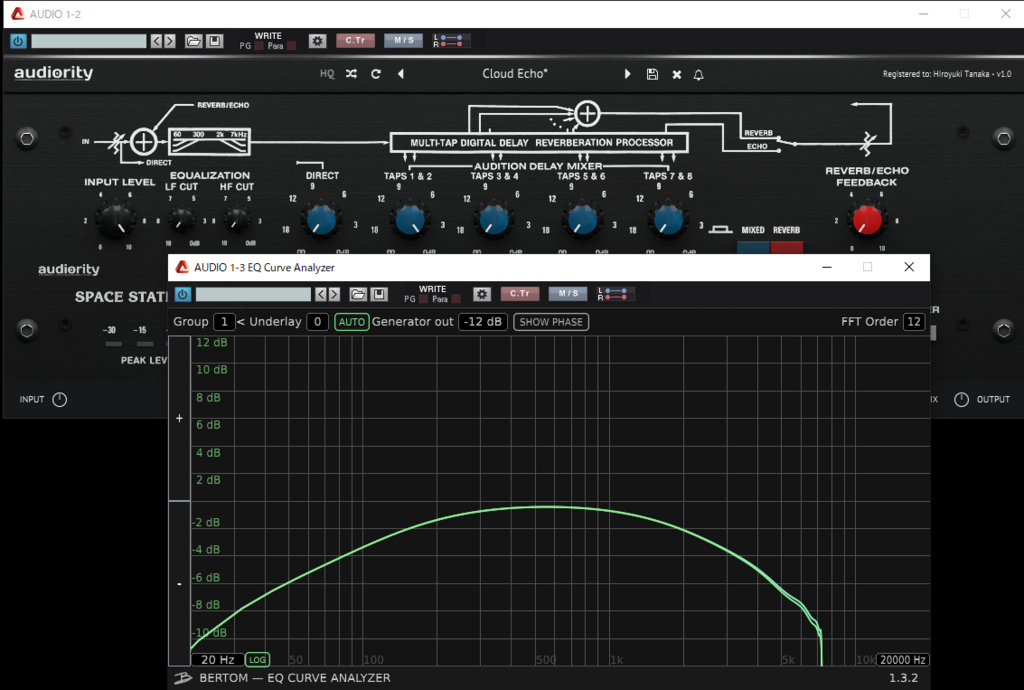The width and height of the screenshot is (1024, 690).
Task: Toggle M/S mode in AUDIO 1-2 window
Action: [x=404, y=40]
